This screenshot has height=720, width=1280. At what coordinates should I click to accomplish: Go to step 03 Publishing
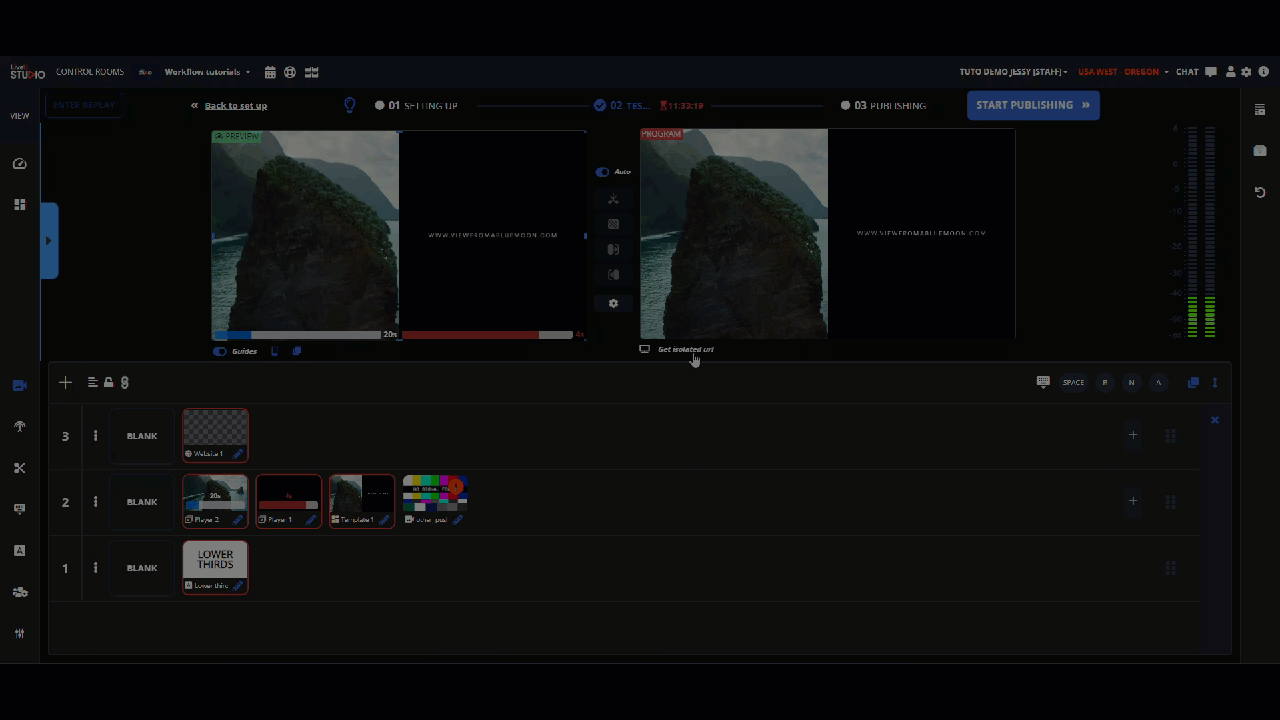[x=883, y=105]
